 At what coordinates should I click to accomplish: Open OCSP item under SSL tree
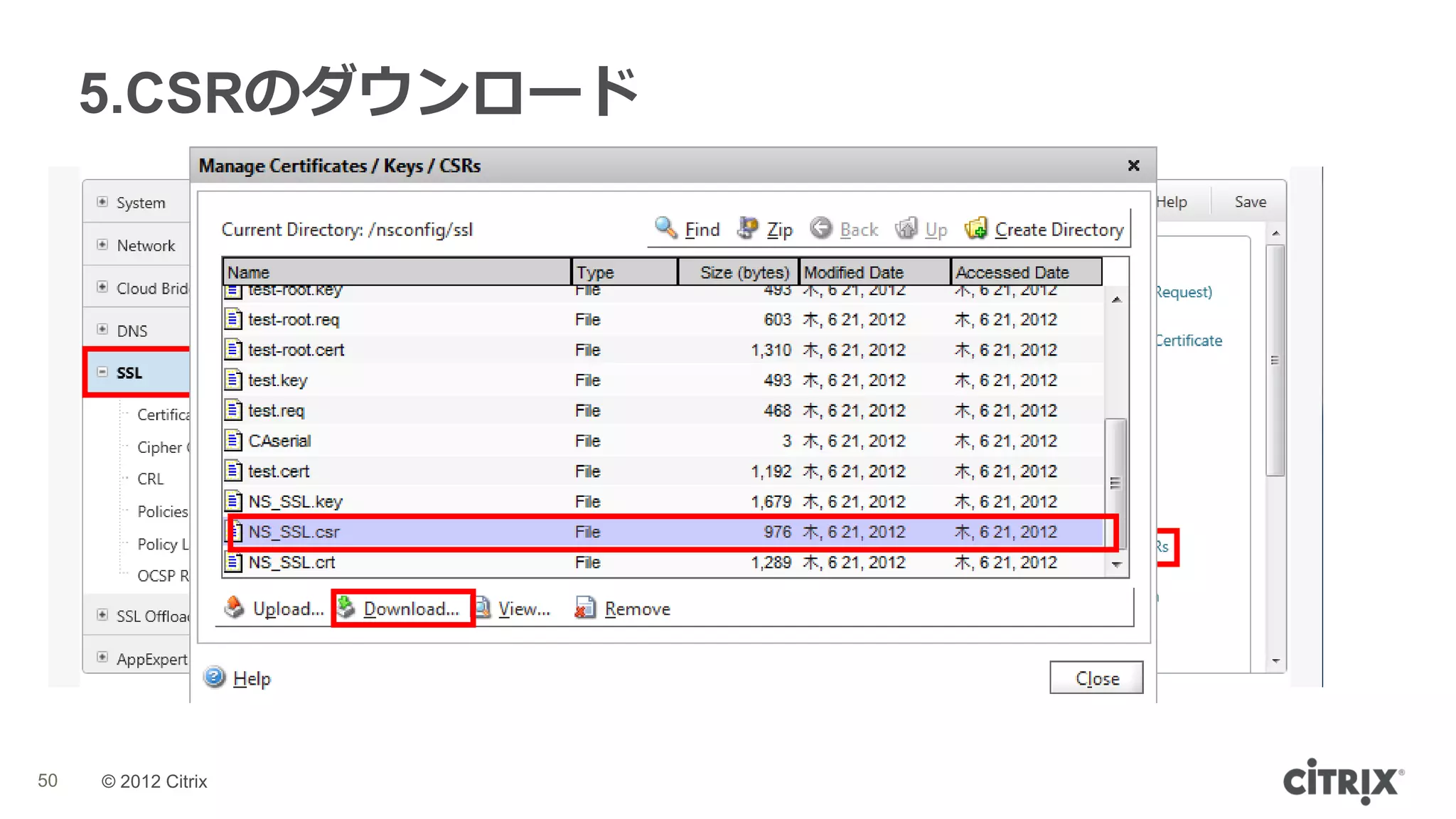click(163, 575)
